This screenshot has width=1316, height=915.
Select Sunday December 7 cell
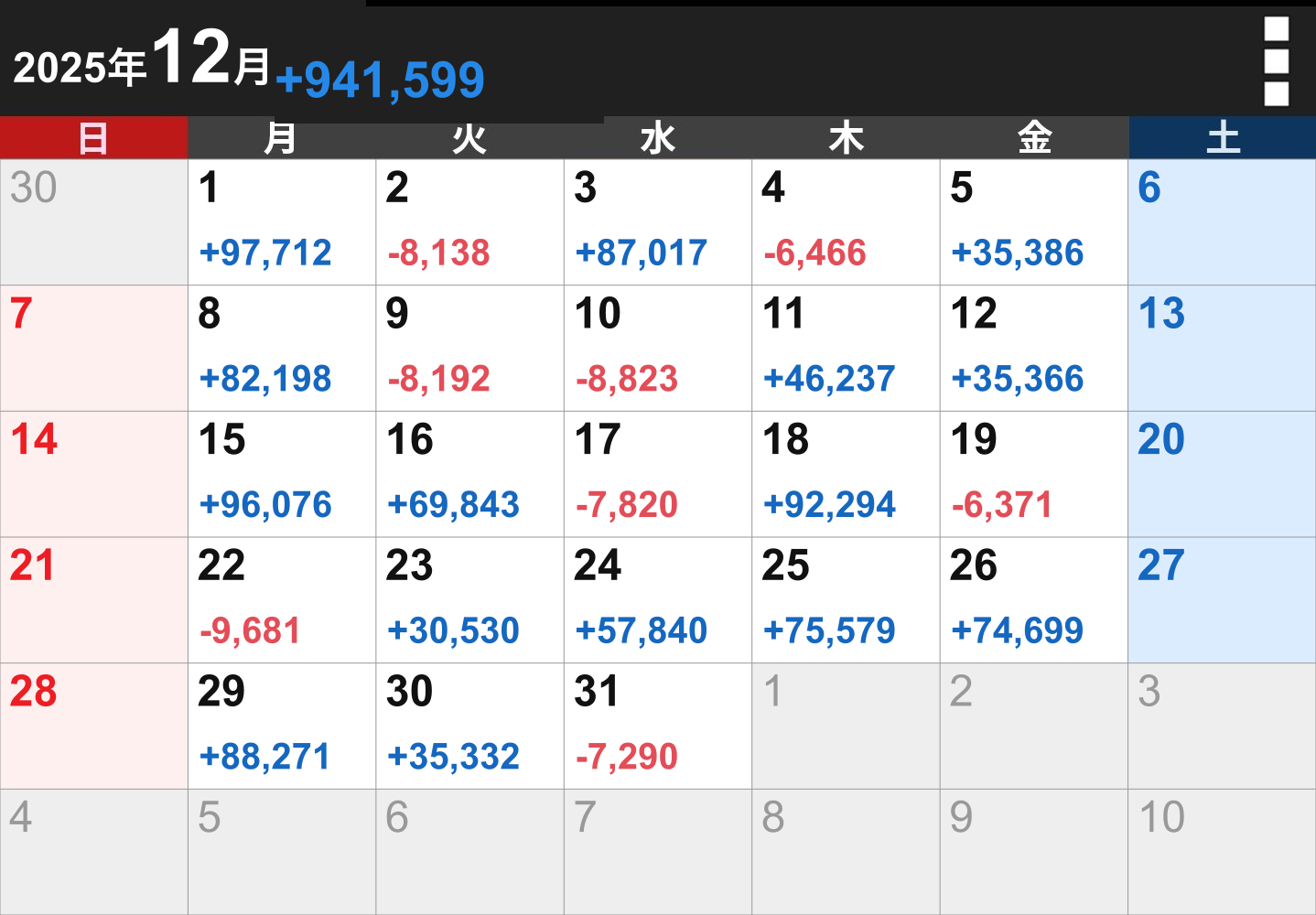pos(94,349)
